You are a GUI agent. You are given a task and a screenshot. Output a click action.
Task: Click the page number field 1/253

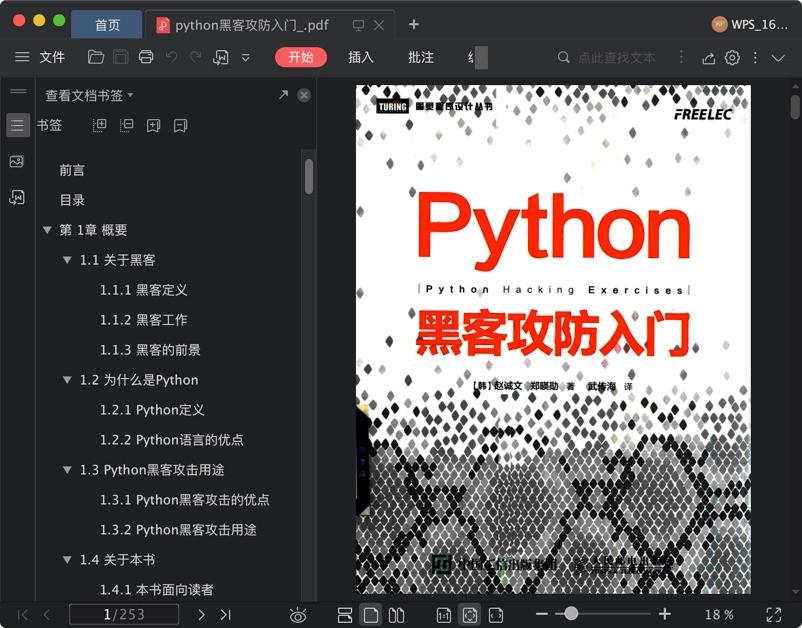tap(124, 614)
